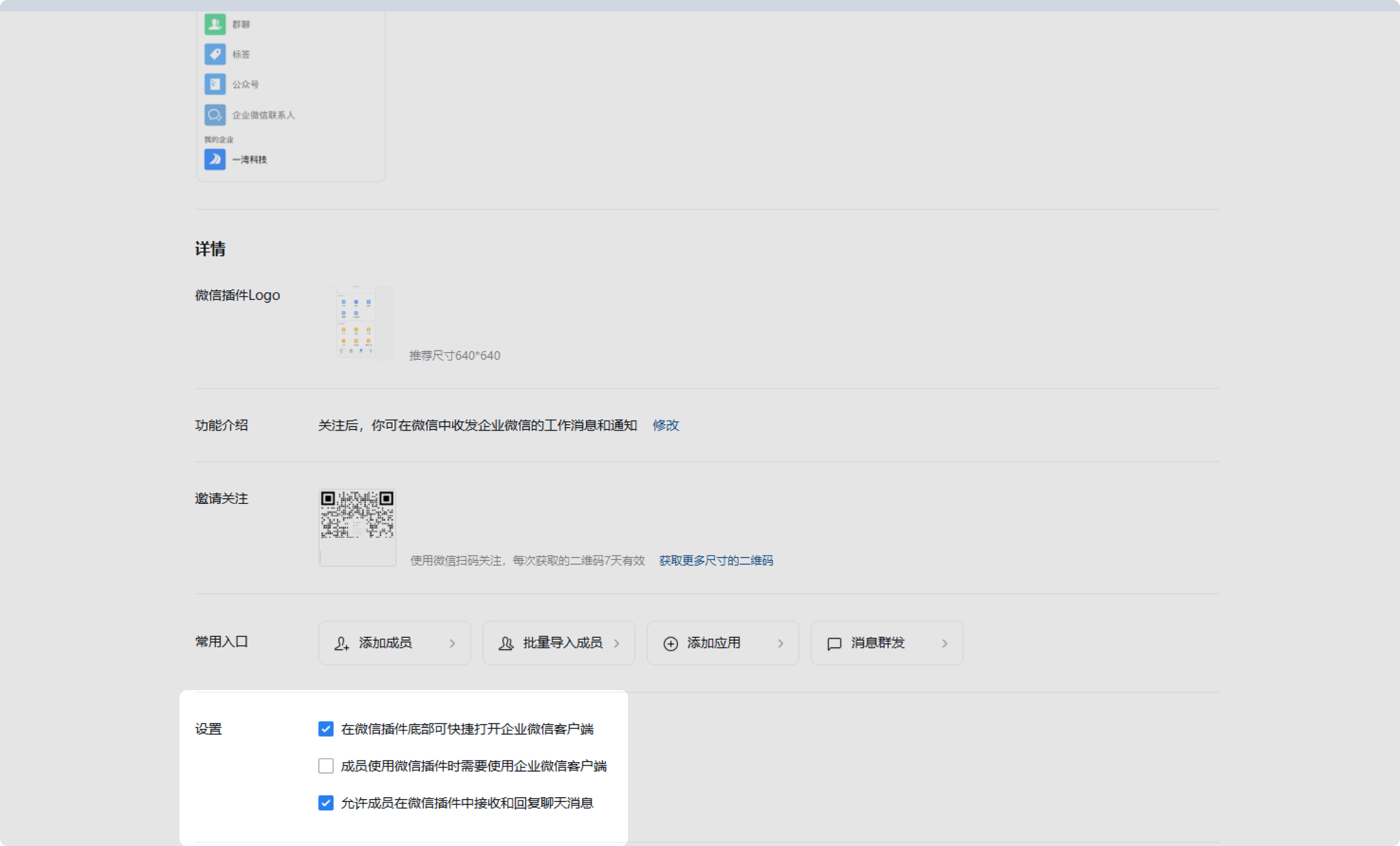Click chevron arrow on 消息群发 entry
This screenshot has width=1400, height=846.
click(945, 643)
